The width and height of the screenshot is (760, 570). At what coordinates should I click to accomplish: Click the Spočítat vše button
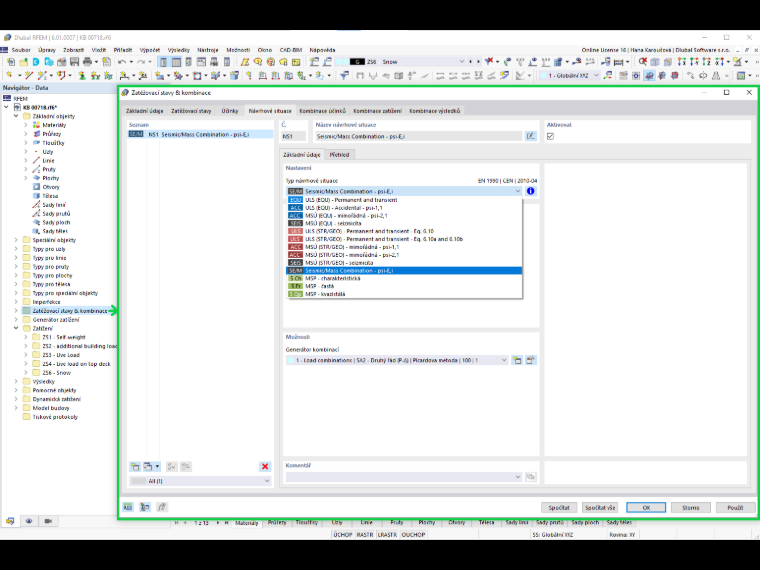click(600, 507)
